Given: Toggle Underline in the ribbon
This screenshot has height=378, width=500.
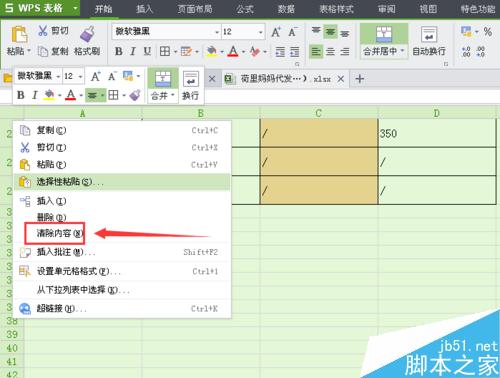Looking at the screenshot, I should click(x=147, y=51).
